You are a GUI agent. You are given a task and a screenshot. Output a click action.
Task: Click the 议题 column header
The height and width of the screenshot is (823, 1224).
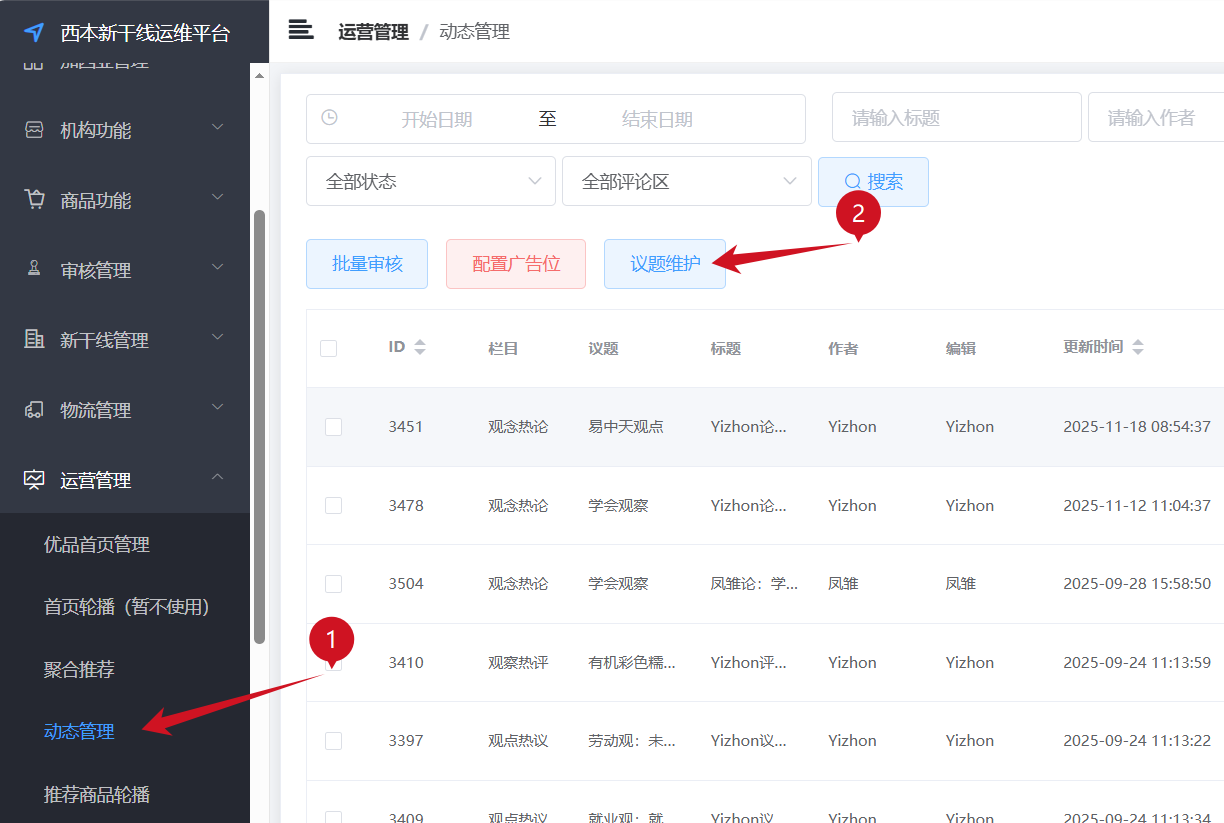point(603,348)
